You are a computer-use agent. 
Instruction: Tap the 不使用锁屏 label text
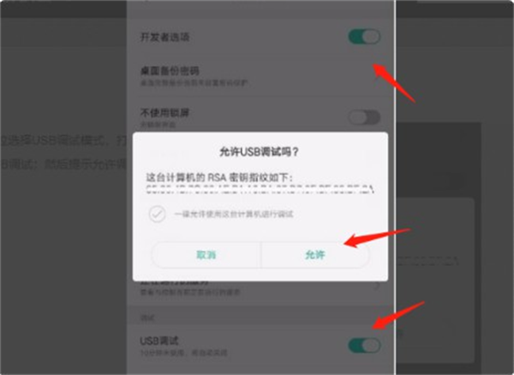click(x=165, y=113)
